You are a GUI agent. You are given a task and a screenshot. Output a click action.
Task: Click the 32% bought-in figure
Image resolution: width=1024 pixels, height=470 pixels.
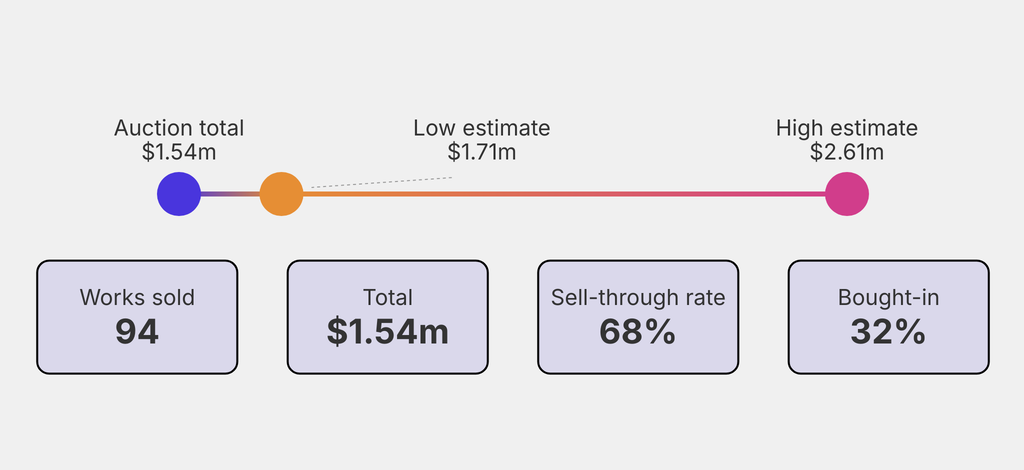pyautogui.click(x=888, y=331)
